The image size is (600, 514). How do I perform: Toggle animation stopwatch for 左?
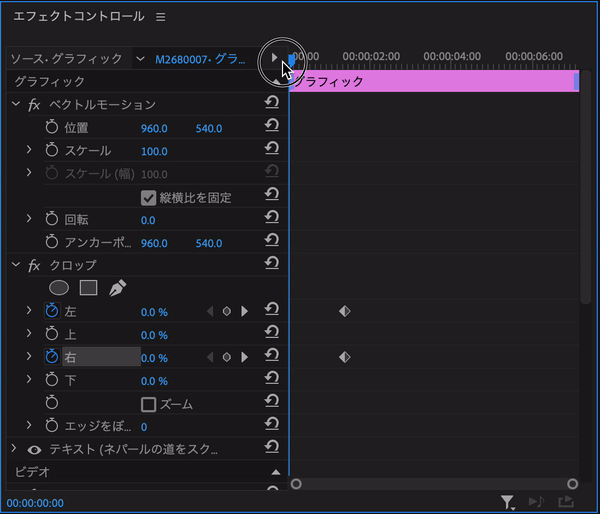pyautogui.click(x=52, y=311)
